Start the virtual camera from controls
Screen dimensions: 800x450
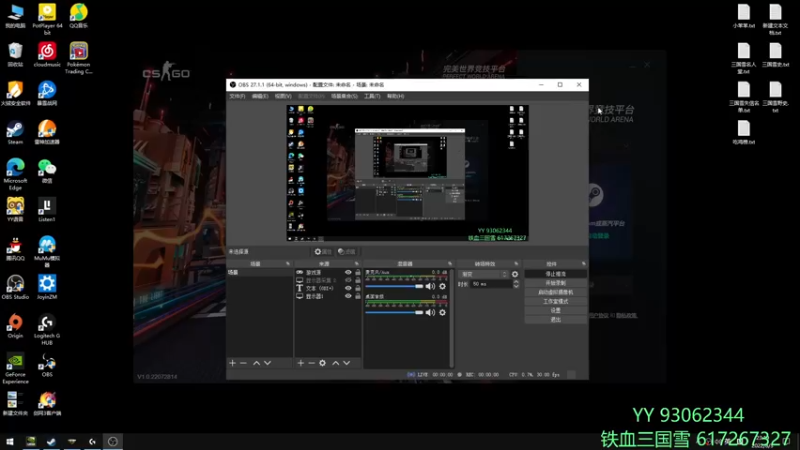pos(556,292)
